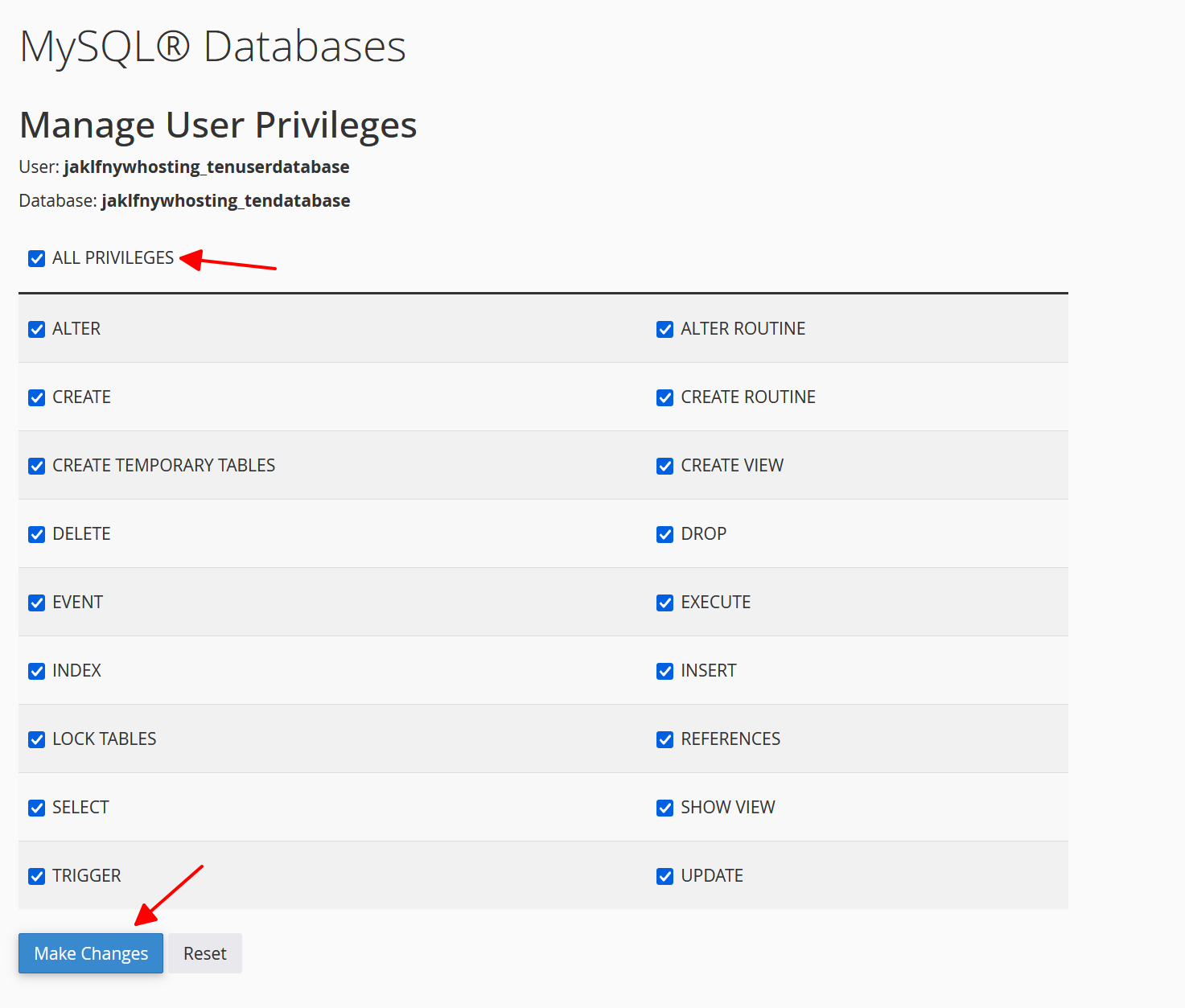
Task: Toggle the ALTER ROUTINE checkbox
Action: point(665,329)
